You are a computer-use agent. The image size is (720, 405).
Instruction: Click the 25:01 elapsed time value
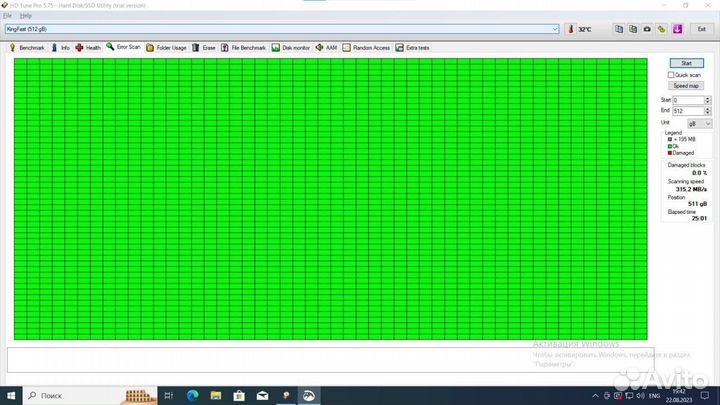coord(699,219)
